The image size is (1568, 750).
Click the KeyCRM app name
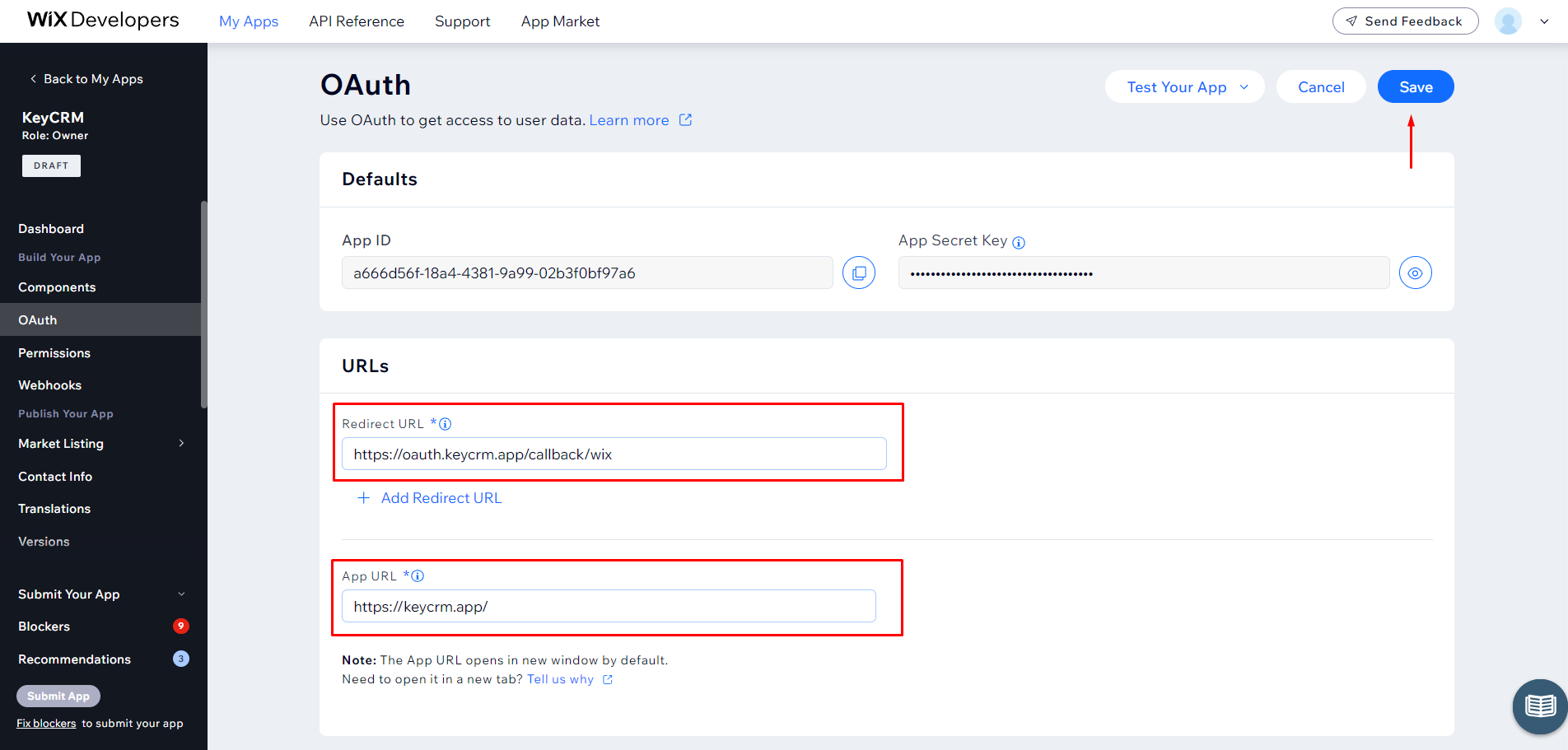pyautogui.click(x=53, y=118)
